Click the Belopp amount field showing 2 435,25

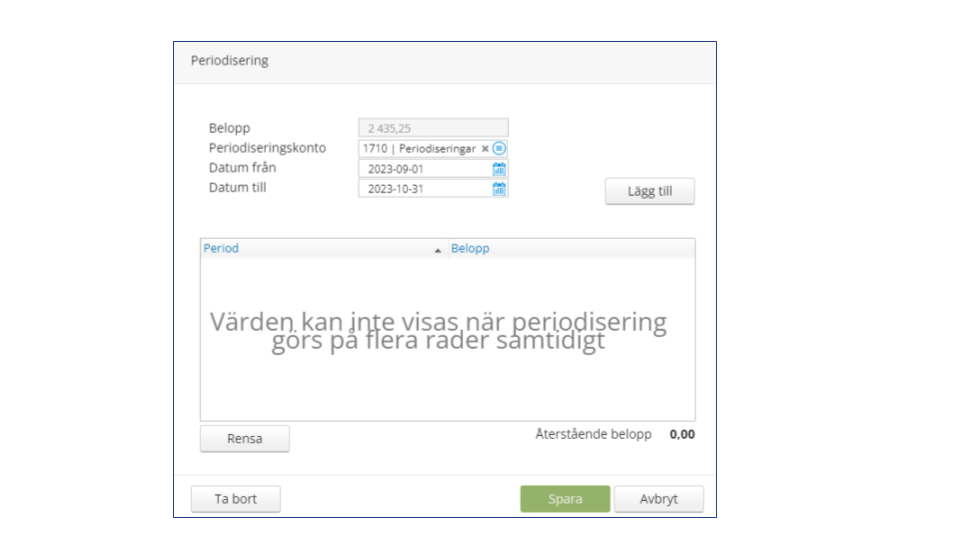(433, 128)
